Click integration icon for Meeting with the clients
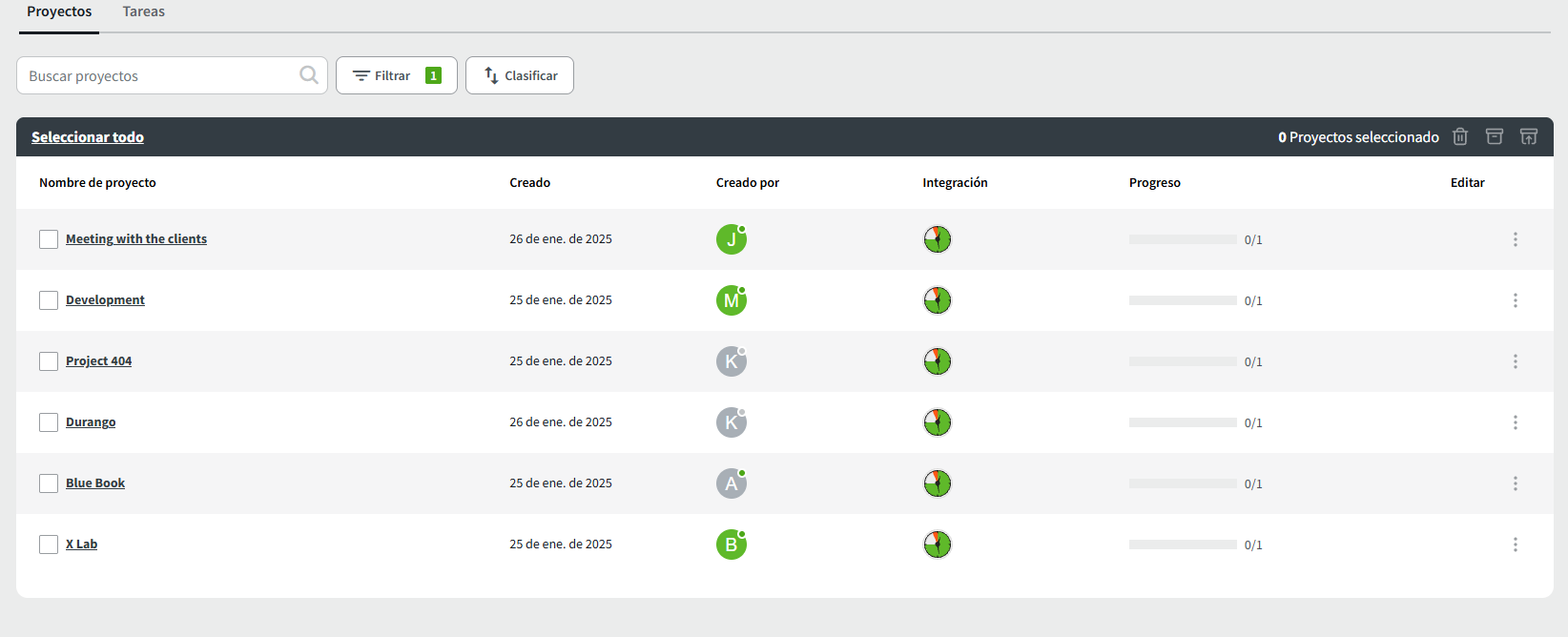 click(938, 239)
